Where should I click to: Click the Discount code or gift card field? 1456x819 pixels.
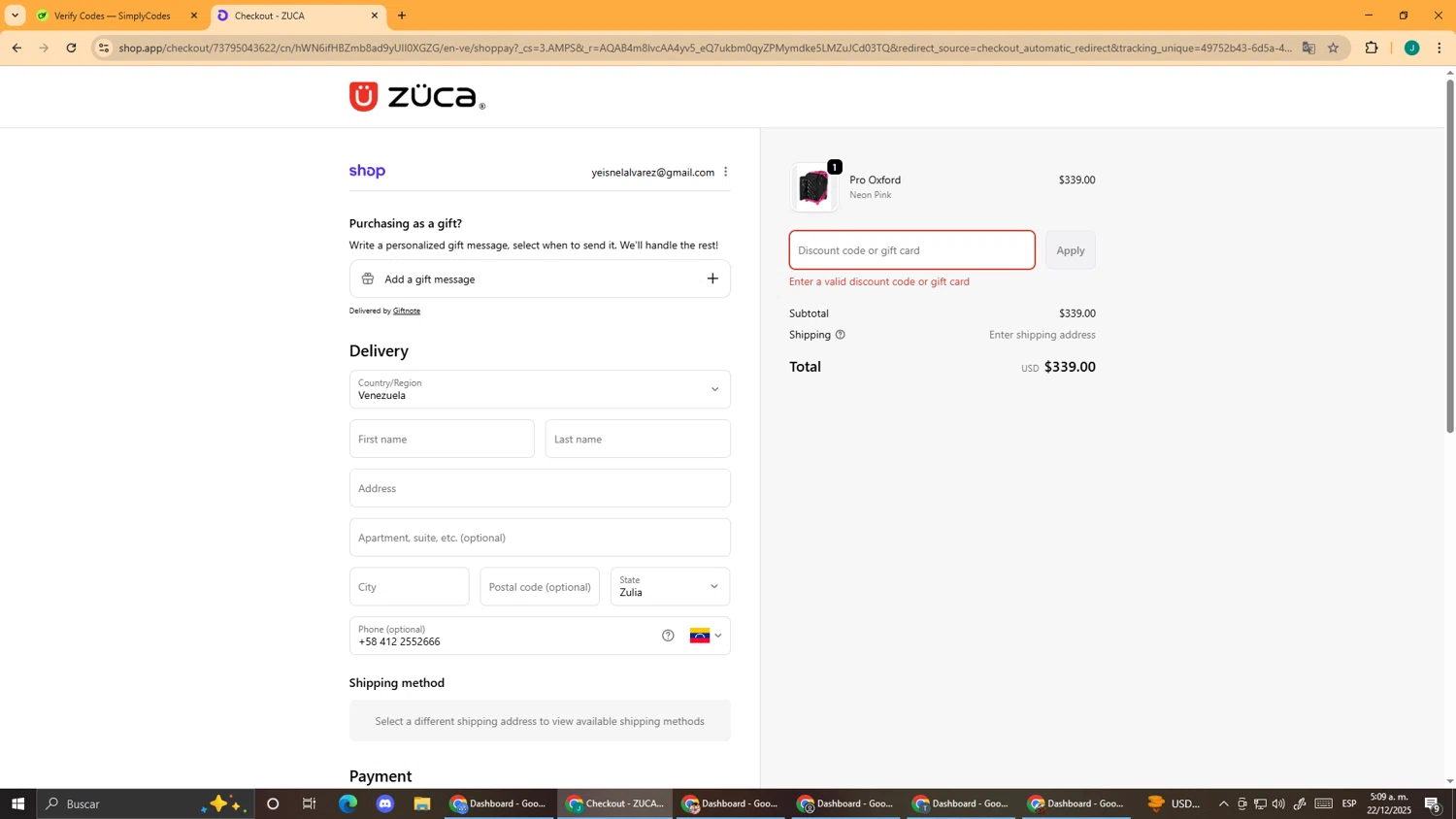point(911,250)
